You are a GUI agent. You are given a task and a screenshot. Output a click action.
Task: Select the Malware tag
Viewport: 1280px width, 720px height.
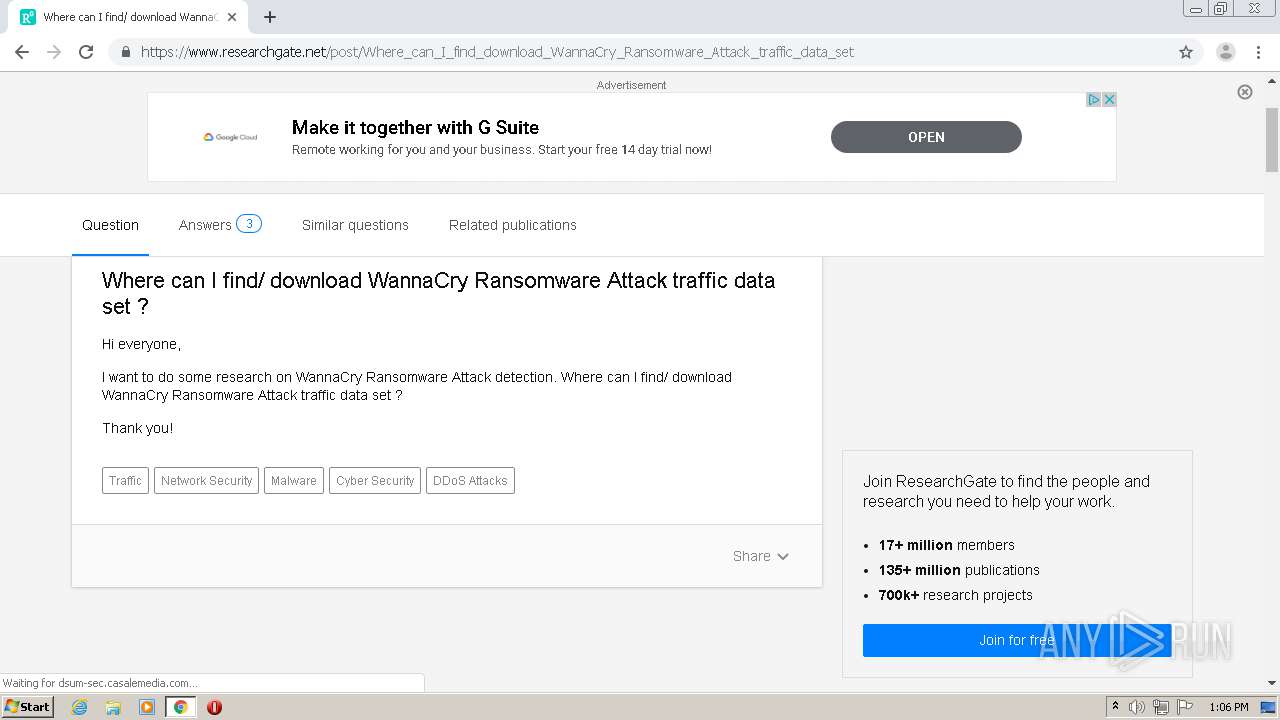pos(294,481)
